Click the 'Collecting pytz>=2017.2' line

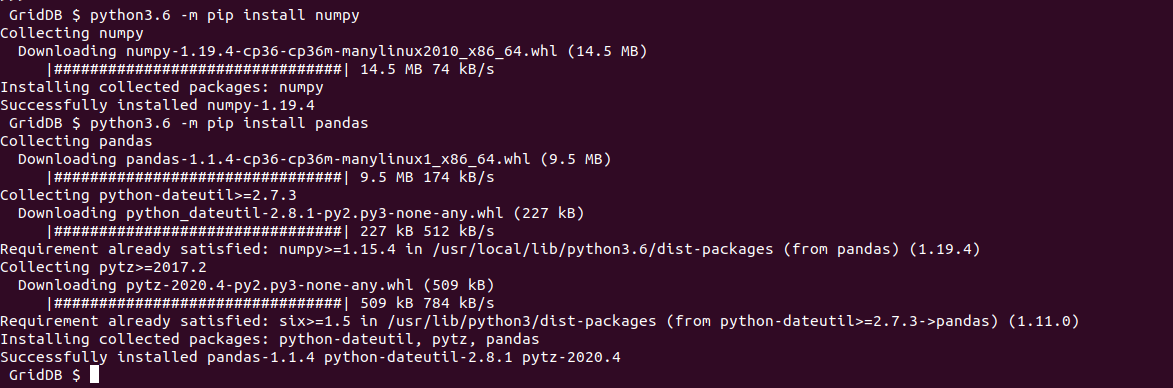click(103, 267)
